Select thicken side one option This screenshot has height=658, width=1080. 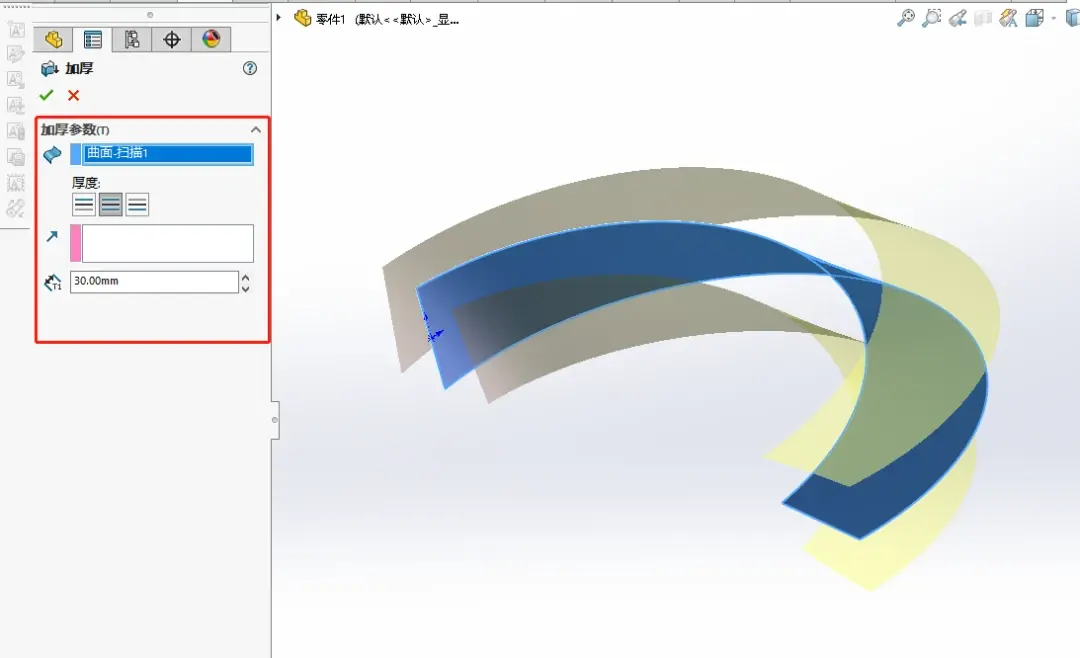[83, 205]
